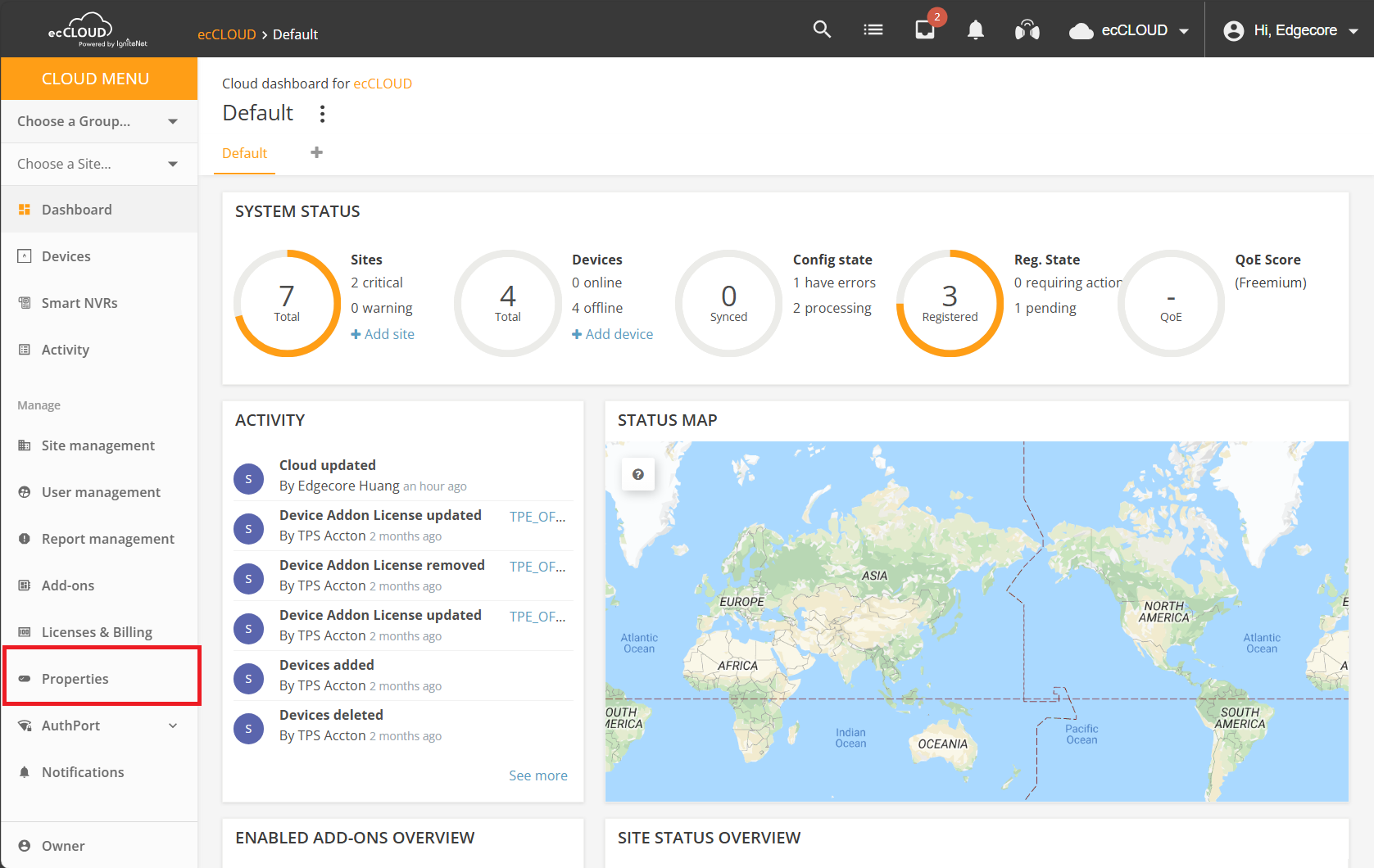This screenshot has width=1374, height=868.
Task: Click the Notifications bell icon in sidebar
Action: click(25, 772)
